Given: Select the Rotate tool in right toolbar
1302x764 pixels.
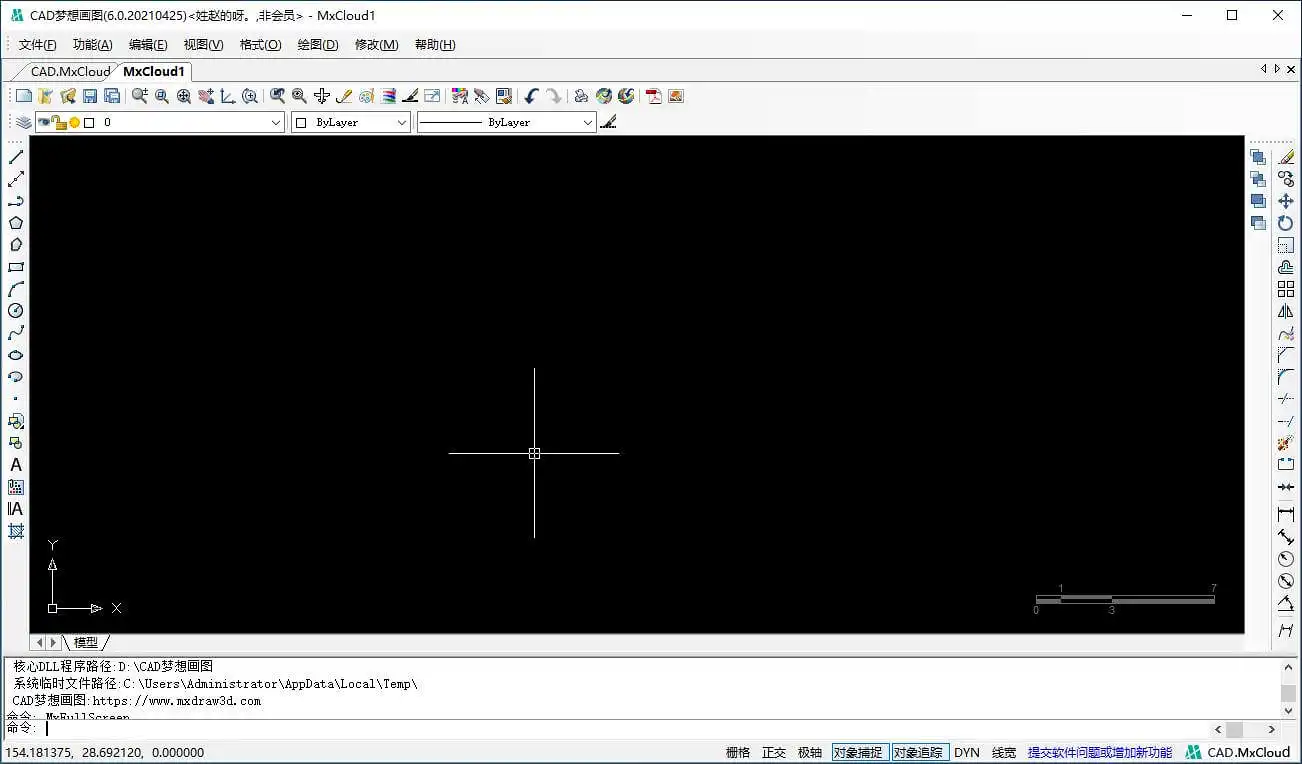Looking at the screenshot, I should 1286,223.
